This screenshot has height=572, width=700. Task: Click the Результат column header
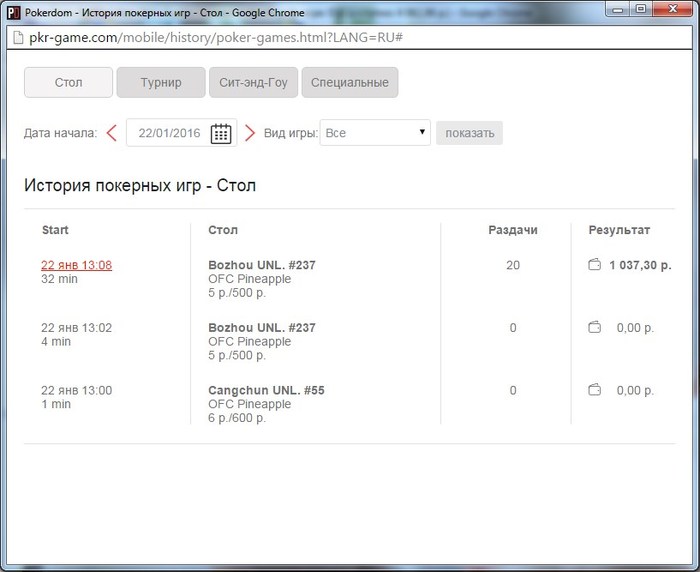(619, 230)
